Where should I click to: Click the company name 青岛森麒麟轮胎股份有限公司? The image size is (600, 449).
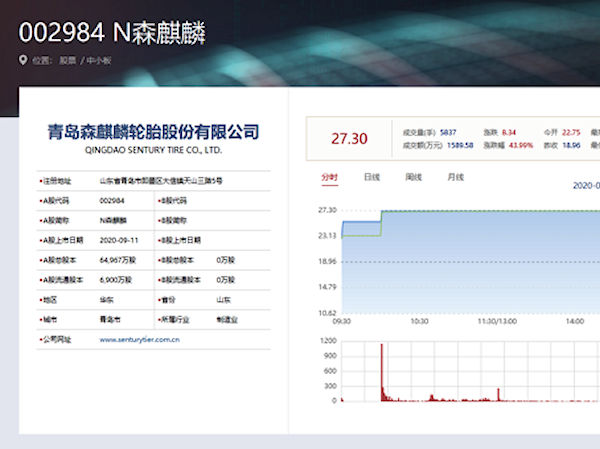click(153, 132)
